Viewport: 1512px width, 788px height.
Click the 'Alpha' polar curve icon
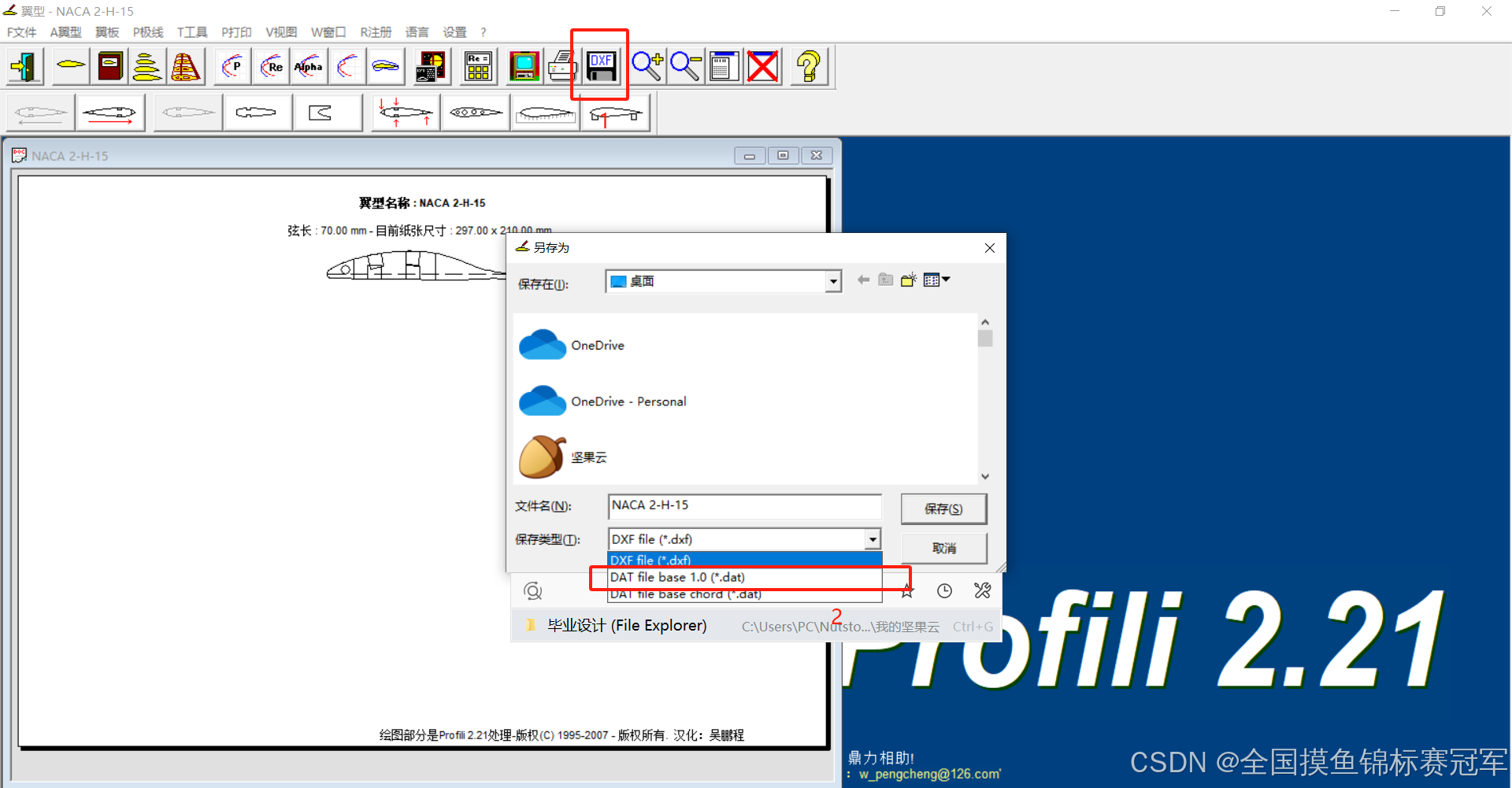pos(309,66)
